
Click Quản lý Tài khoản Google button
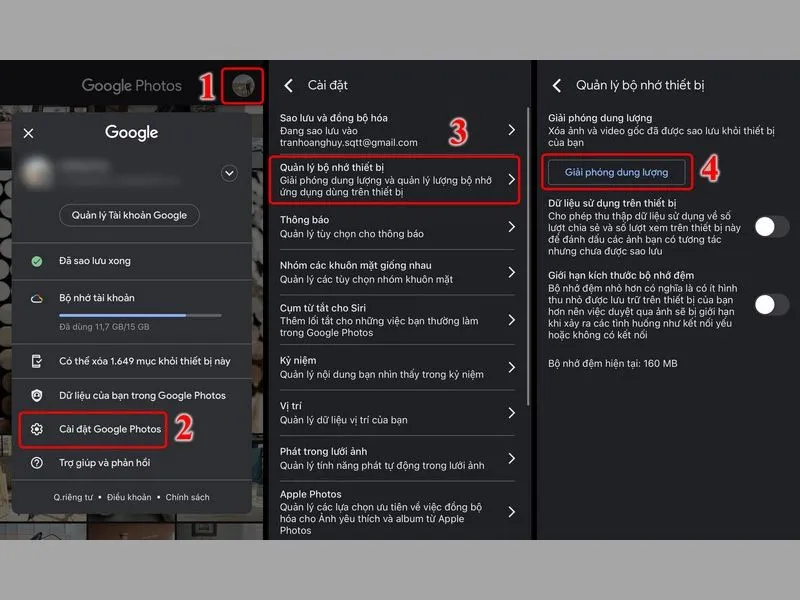[129, 215]
